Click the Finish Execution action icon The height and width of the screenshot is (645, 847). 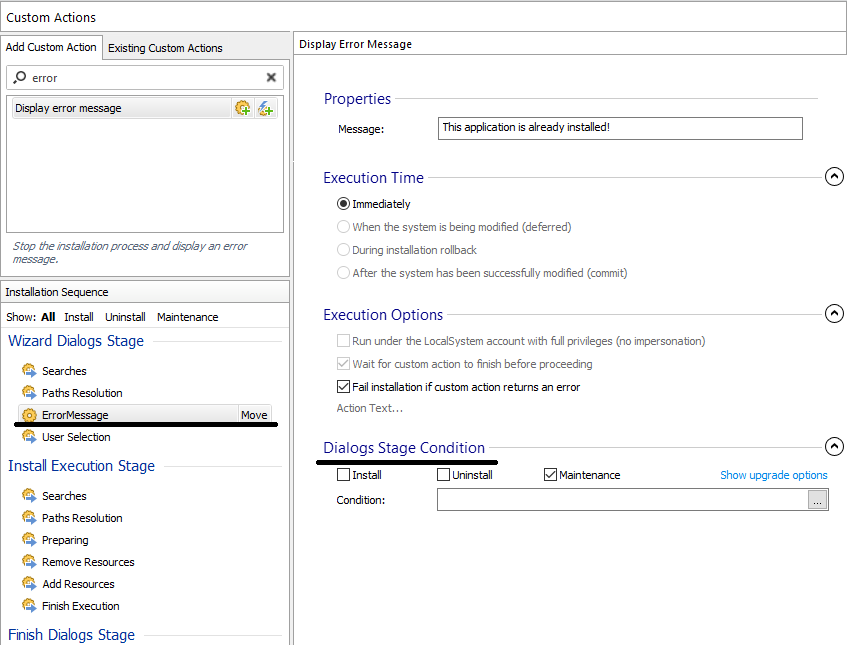tap(29, 606)
